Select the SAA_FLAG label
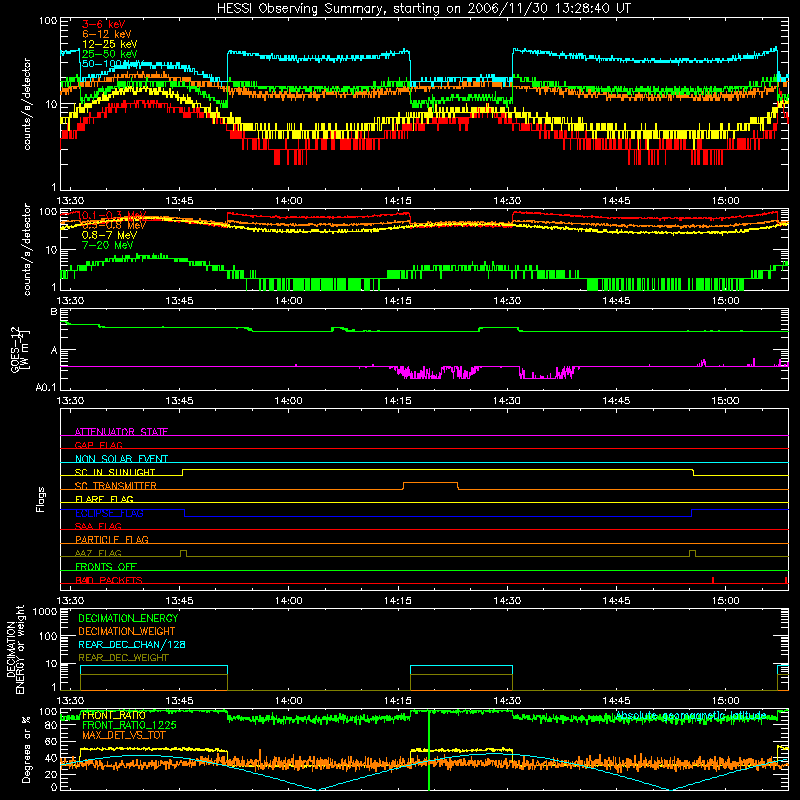 click(98, 526)
